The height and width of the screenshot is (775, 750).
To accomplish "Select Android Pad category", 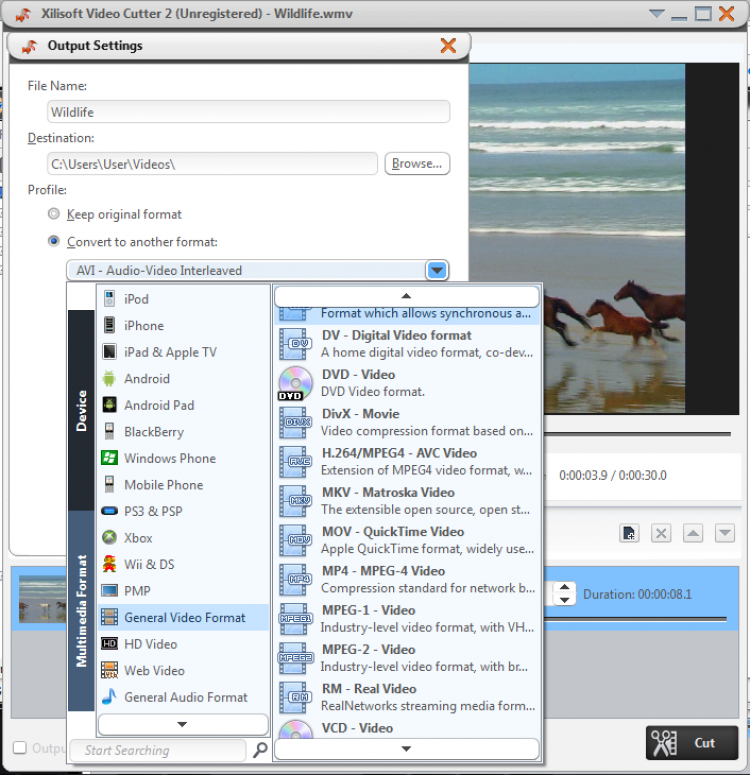I will click(183, 405).
